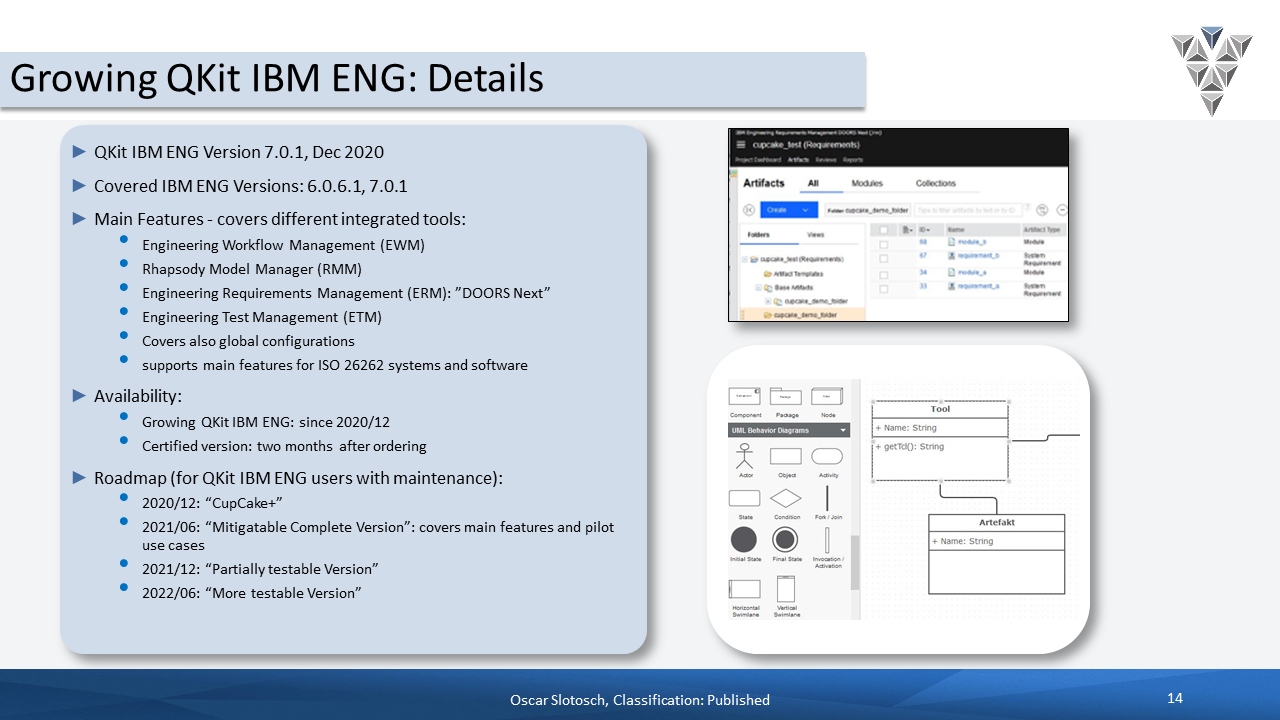1280x720 pixels.
Task: Click the artifact format column icon
Action: [905, 229]
